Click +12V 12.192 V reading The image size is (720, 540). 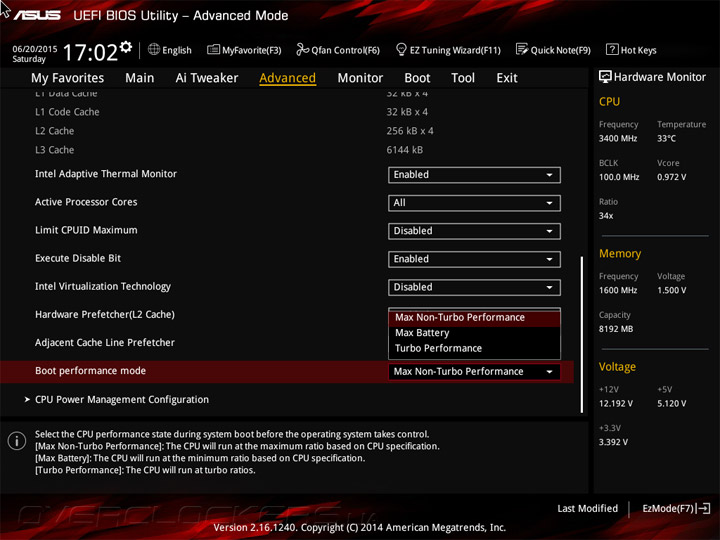tap(615, 403)
